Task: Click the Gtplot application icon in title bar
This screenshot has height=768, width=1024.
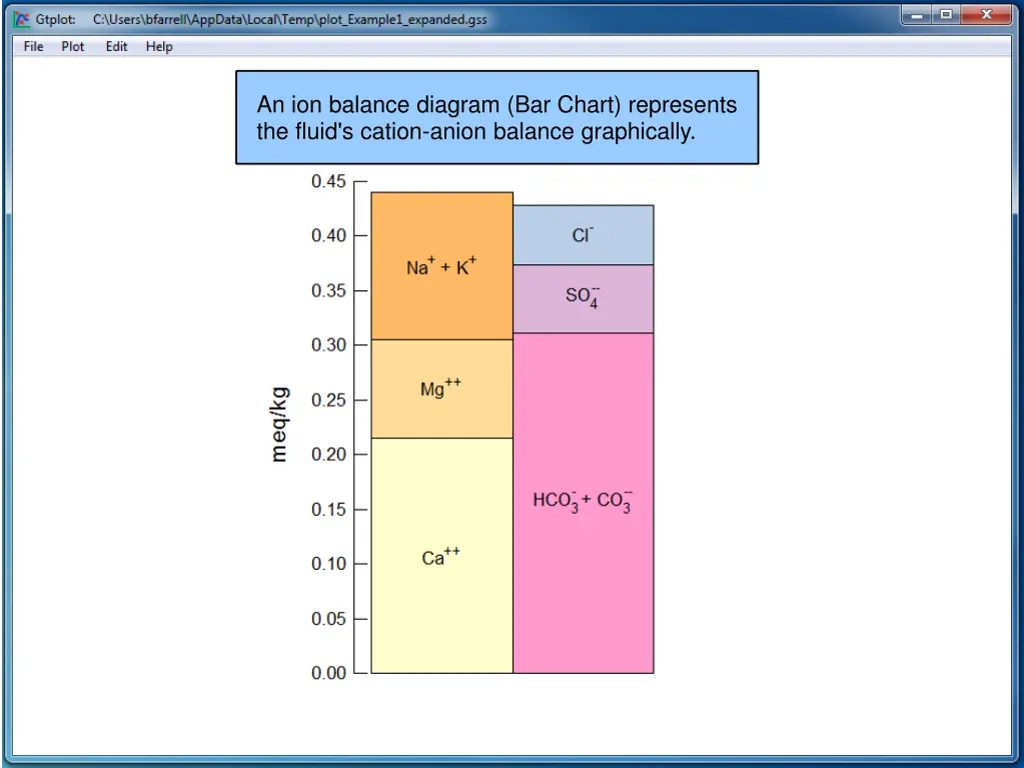Action: tap(21, 19)
